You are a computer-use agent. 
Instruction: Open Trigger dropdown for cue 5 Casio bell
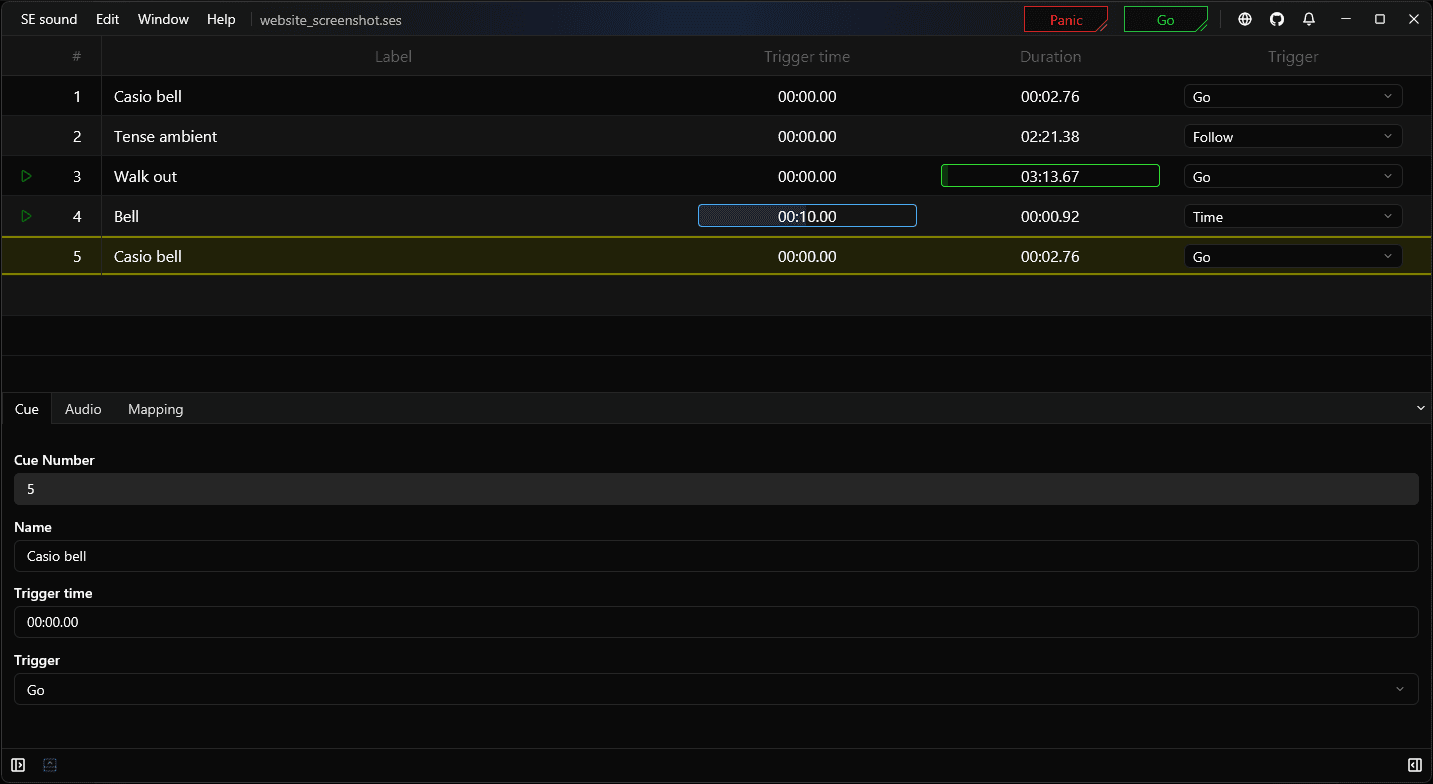tap(1293, 257)
